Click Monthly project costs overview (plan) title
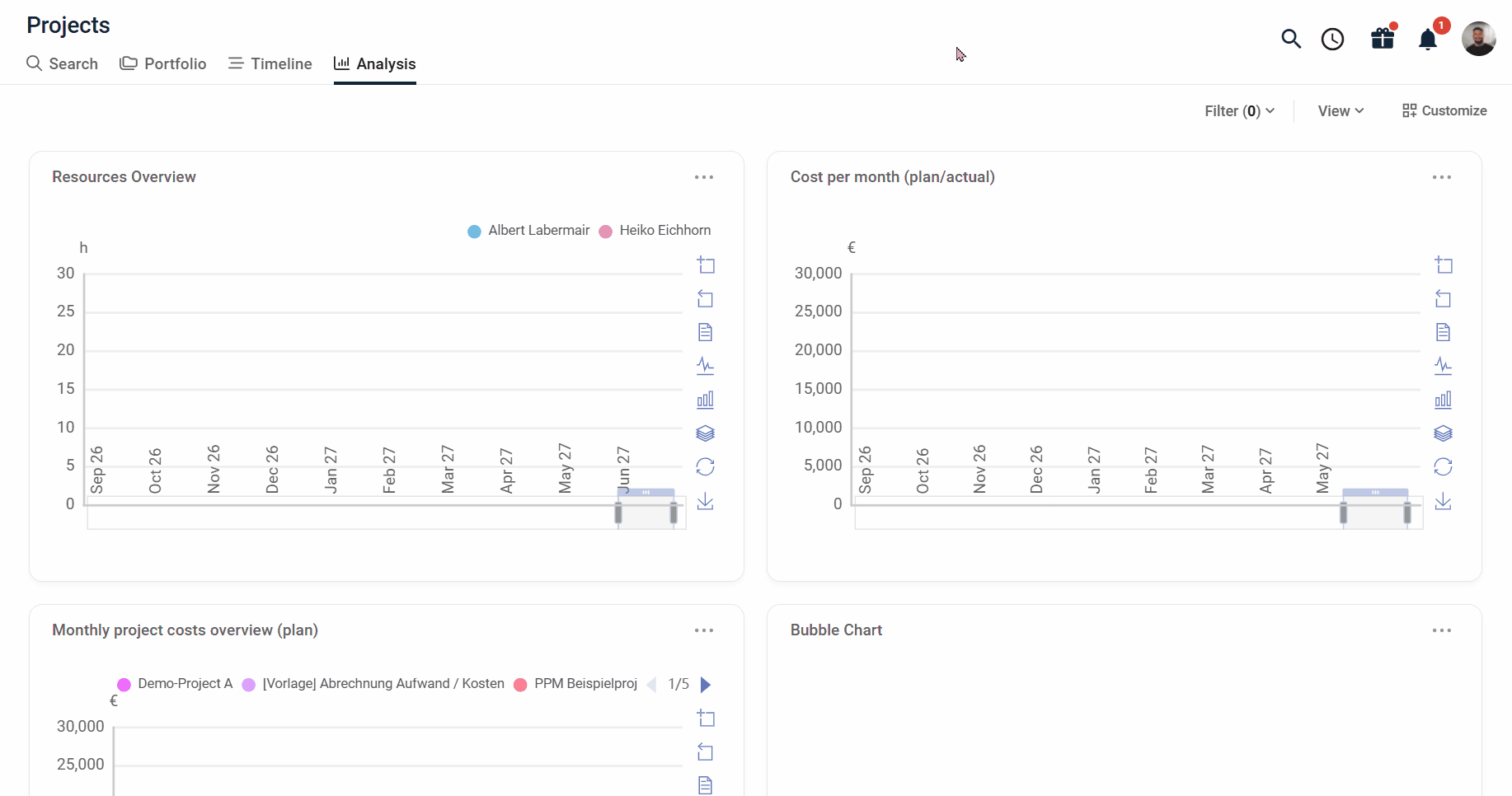 185,630
